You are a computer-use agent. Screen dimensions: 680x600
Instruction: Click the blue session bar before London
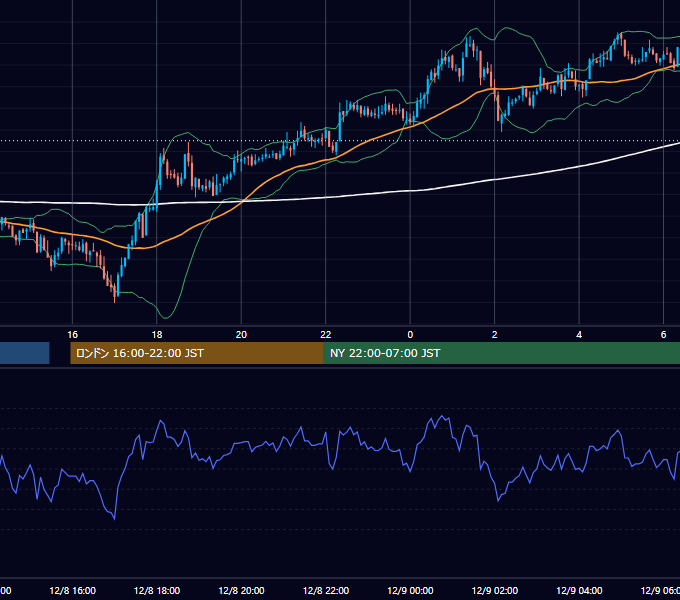point(25,353)
